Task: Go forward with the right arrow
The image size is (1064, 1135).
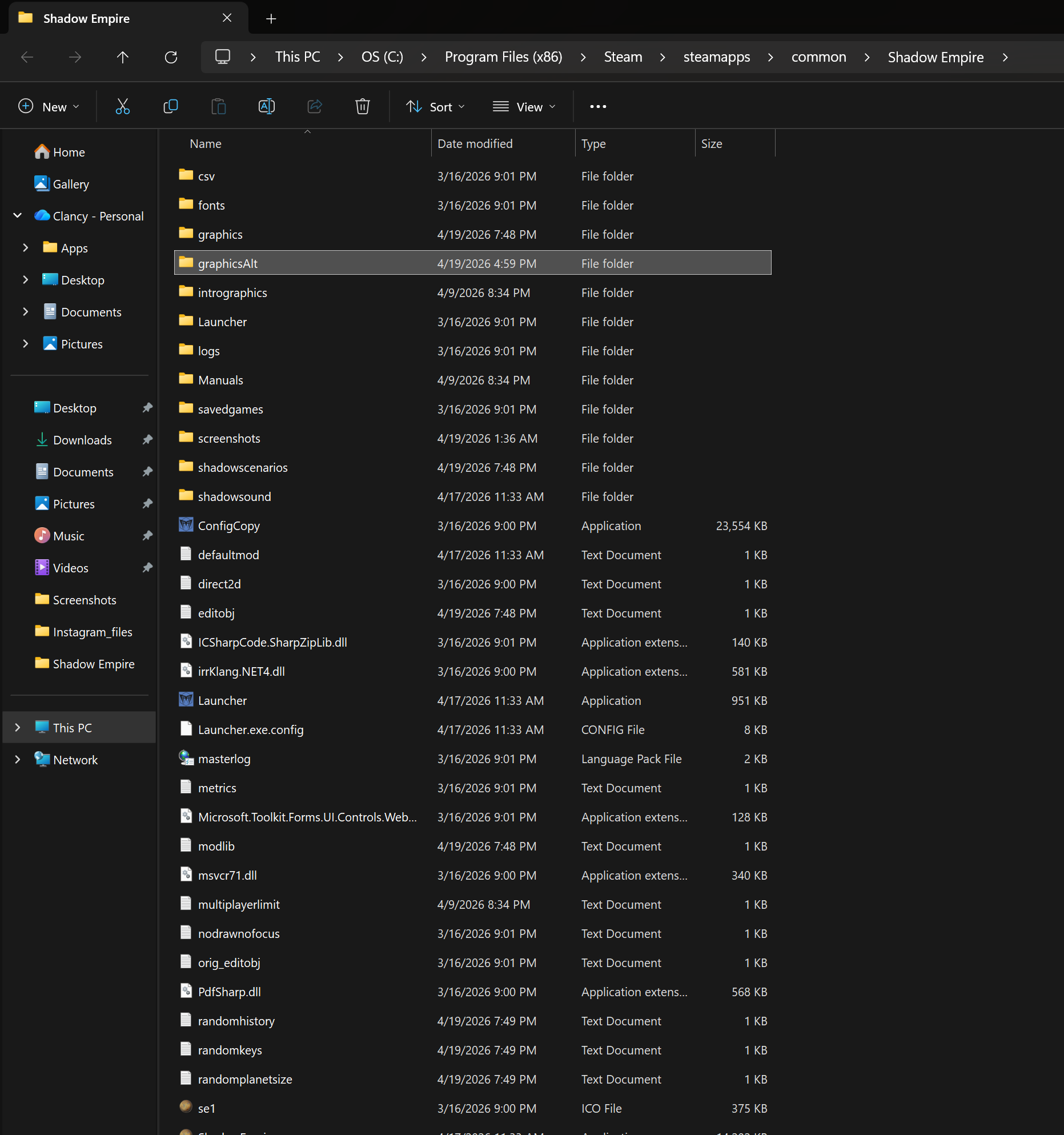Action: point(75,57)
